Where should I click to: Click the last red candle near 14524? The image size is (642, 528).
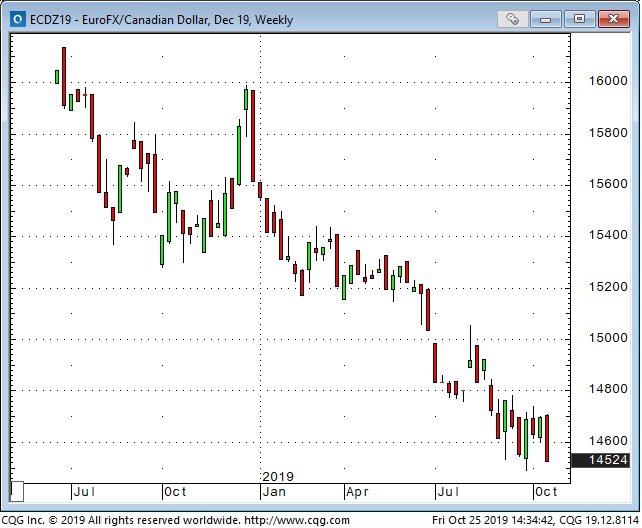point(547,438)
